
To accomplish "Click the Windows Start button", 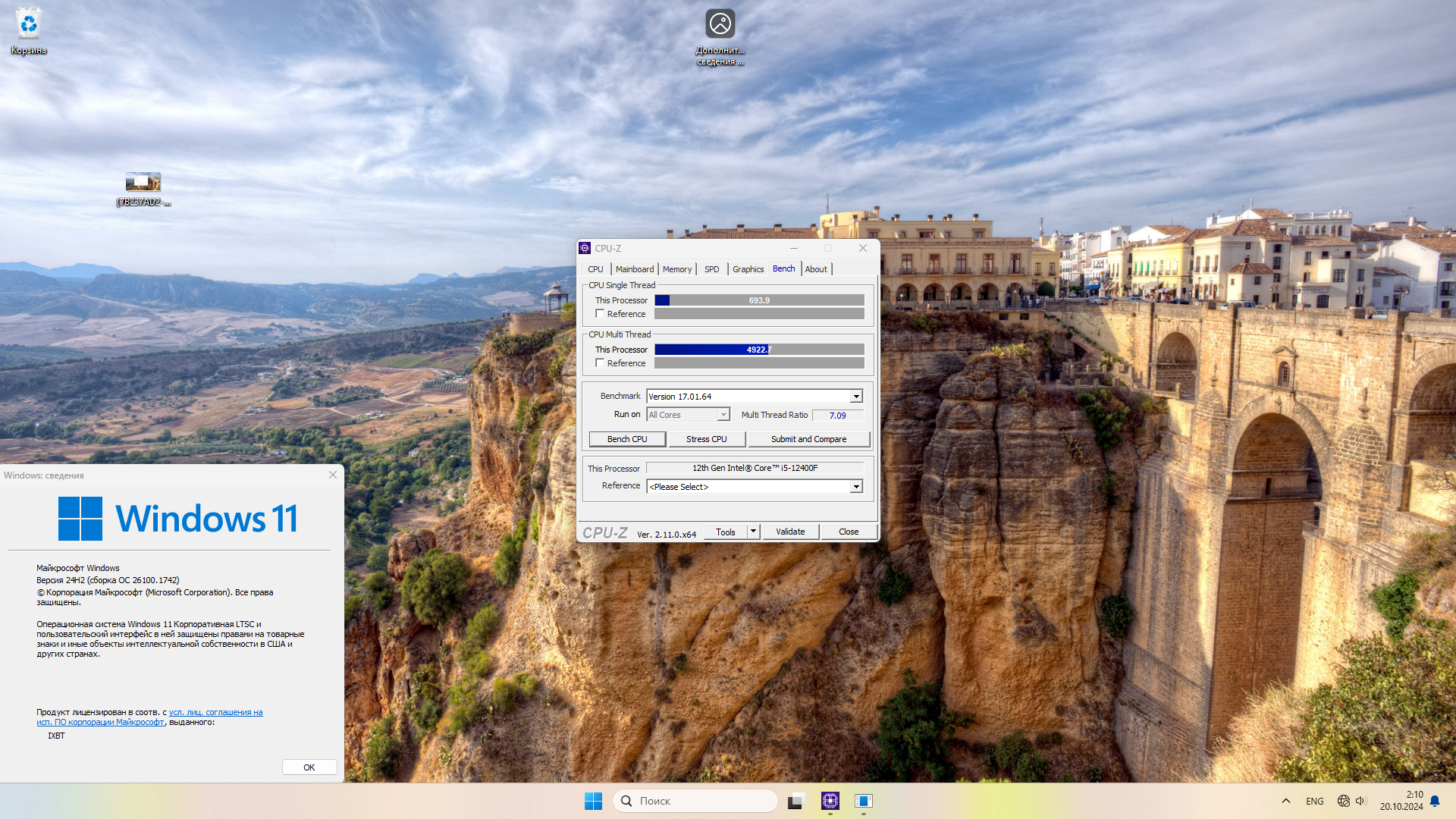I will pyautogui.click(x=593, y=801).
